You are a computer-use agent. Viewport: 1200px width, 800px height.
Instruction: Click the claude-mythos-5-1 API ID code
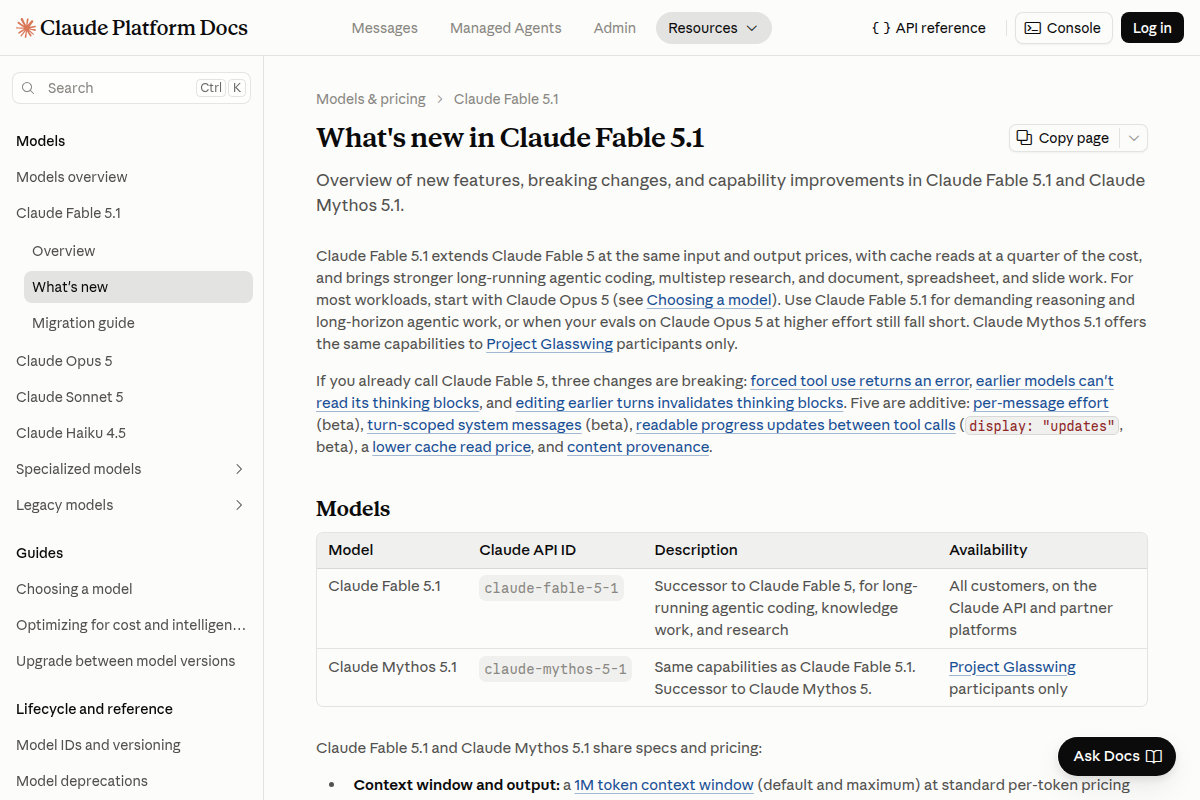coord(555,669)
